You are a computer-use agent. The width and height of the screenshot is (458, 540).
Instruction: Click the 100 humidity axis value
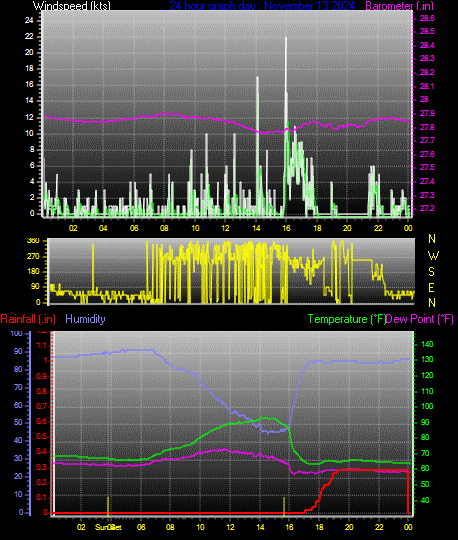tap(17, 333)
